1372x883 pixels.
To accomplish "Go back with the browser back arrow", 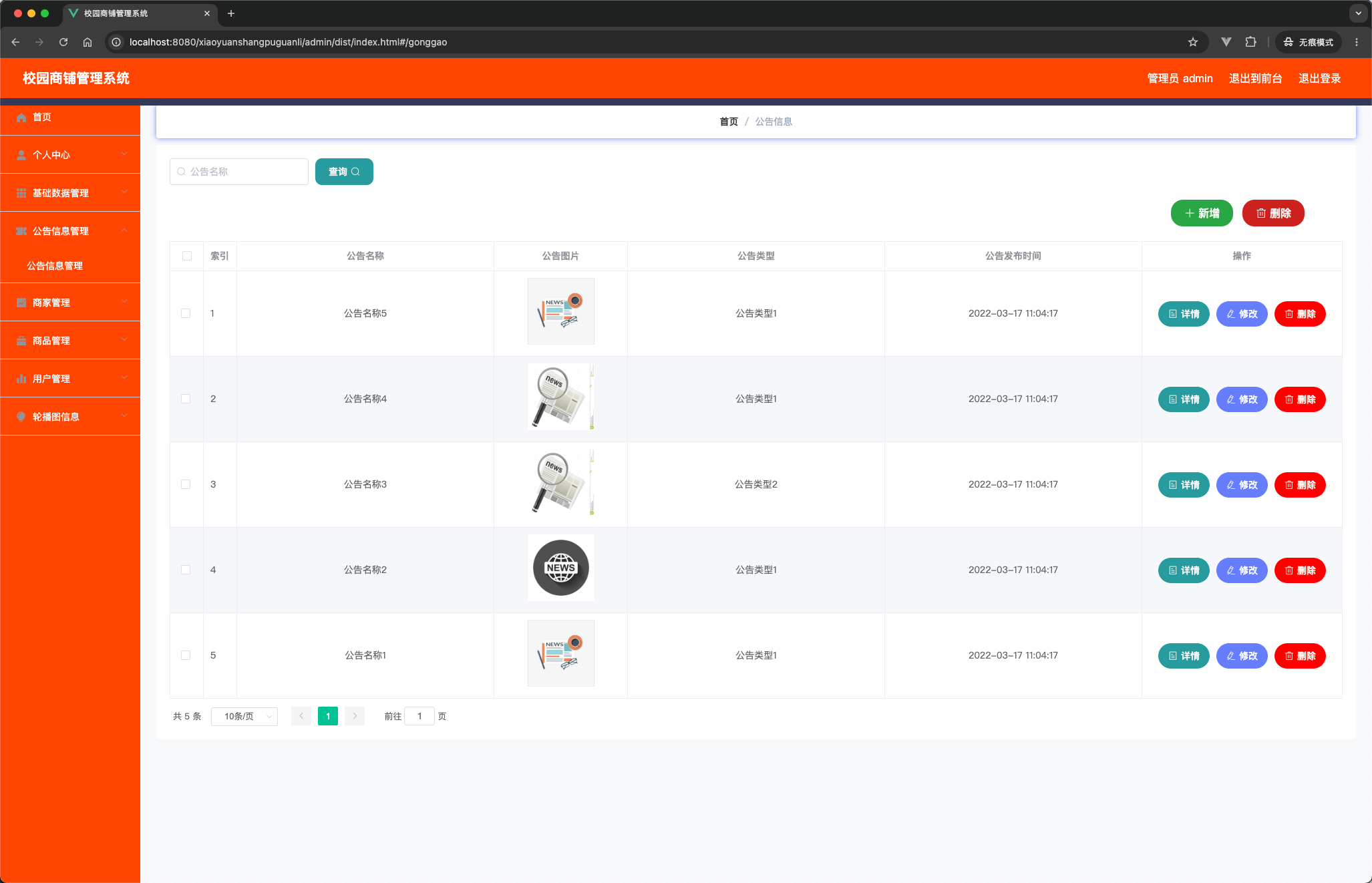I will [x=15, y=42].
